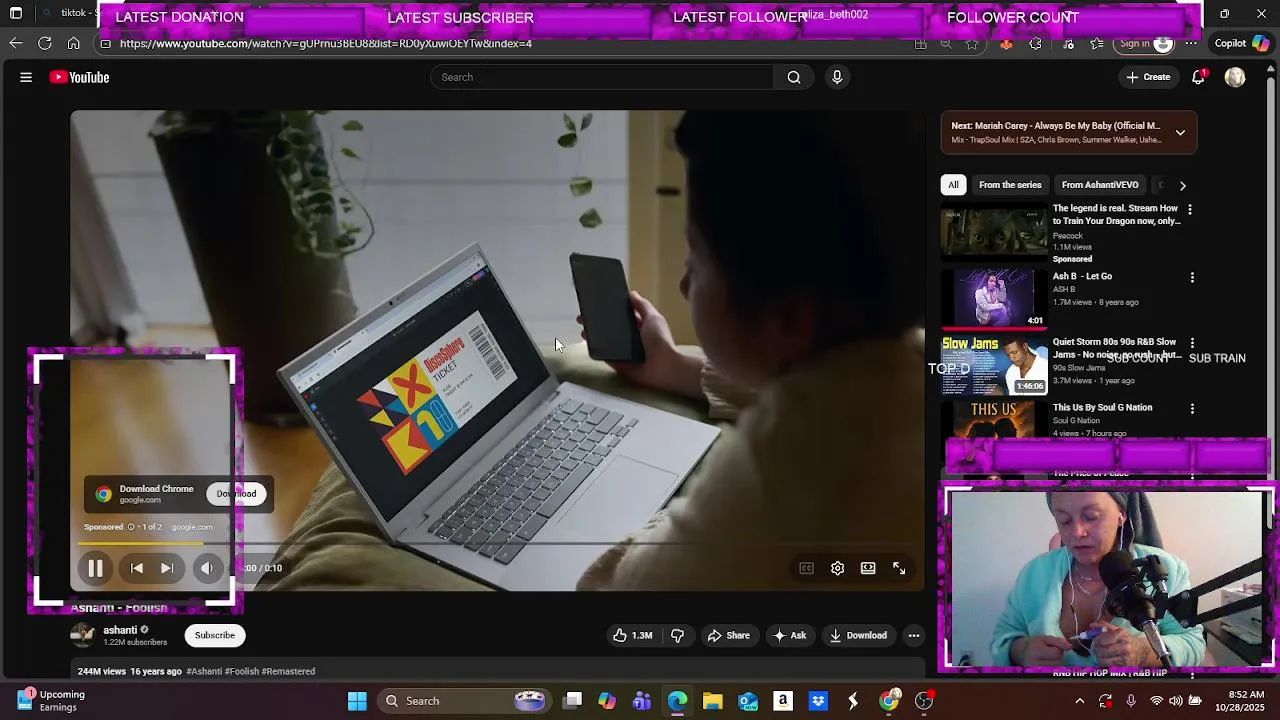Open the ashanti channel avatar
Viewport: 1280px width, 720px height.
[x=82, y=634]
